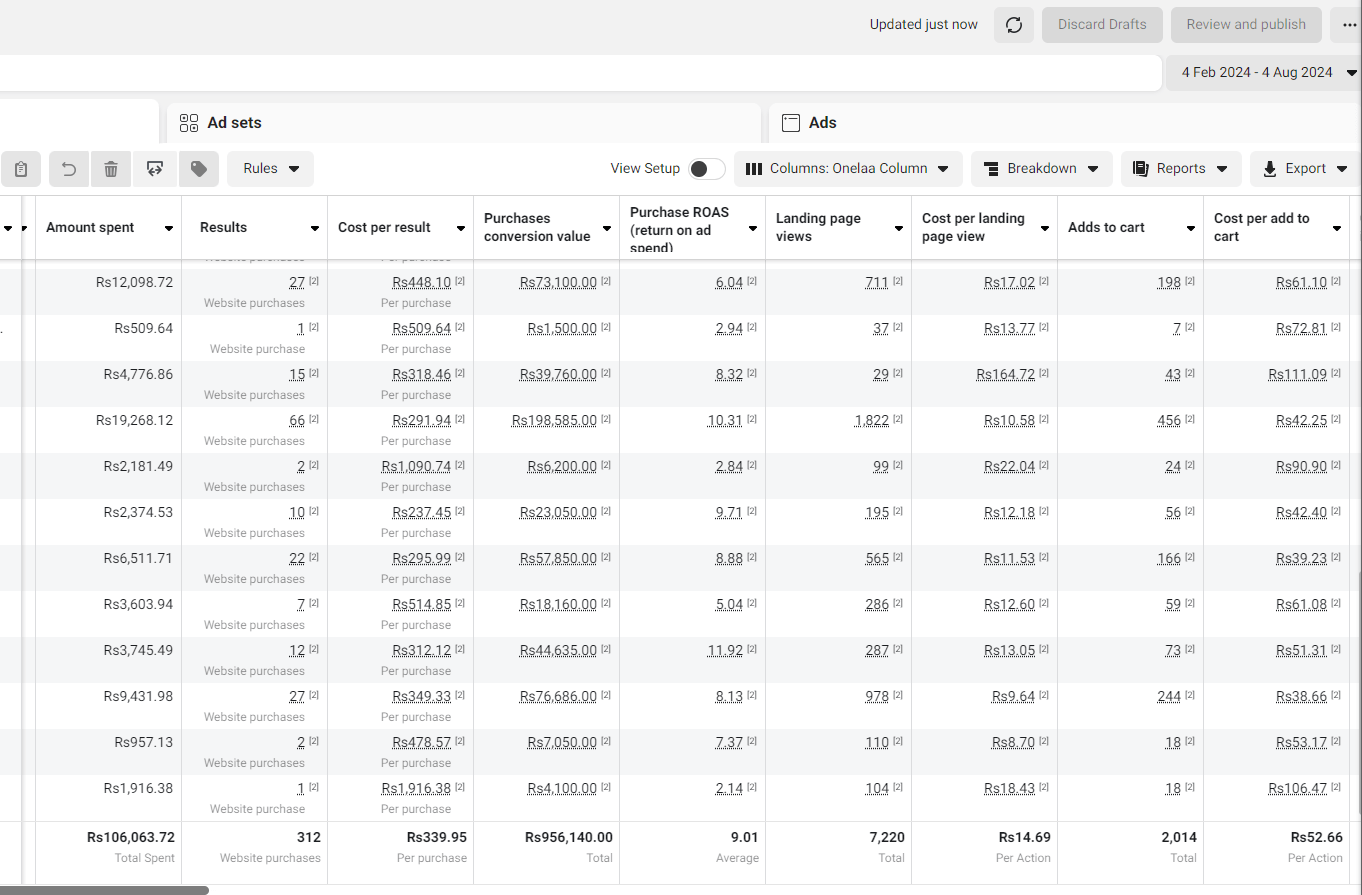
Task: Expand the Breakdown dropdown
Action: pyautogui.click(x=1041, y=169)
